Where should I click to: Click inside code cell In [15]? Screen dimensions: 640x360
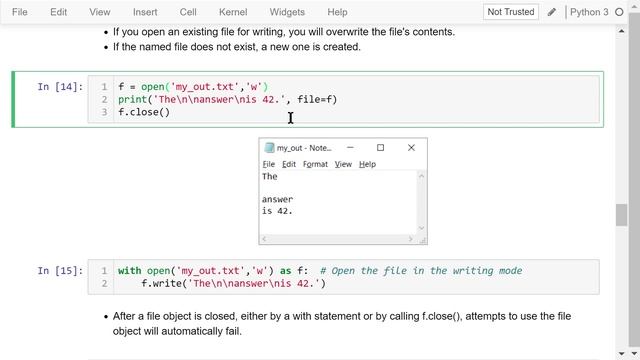click(x=343, y=277)
